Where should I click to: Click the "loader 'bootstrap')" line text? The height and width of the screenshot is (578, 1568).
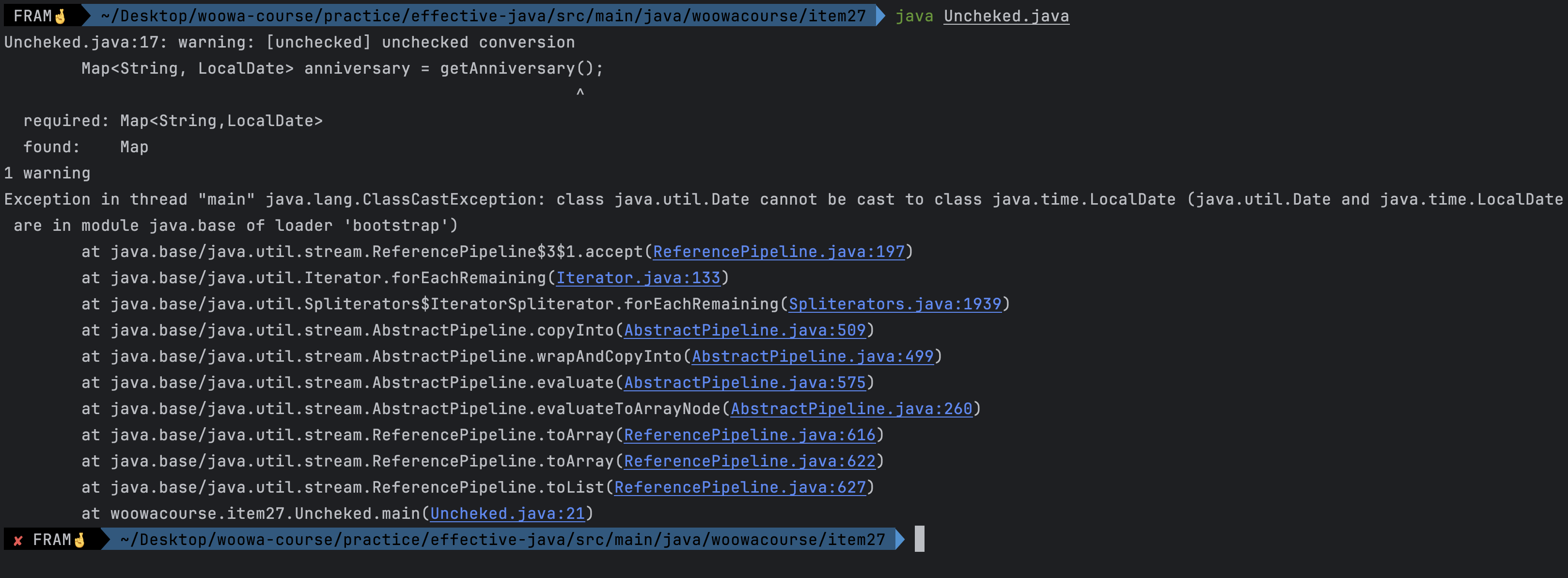(366, 225)
